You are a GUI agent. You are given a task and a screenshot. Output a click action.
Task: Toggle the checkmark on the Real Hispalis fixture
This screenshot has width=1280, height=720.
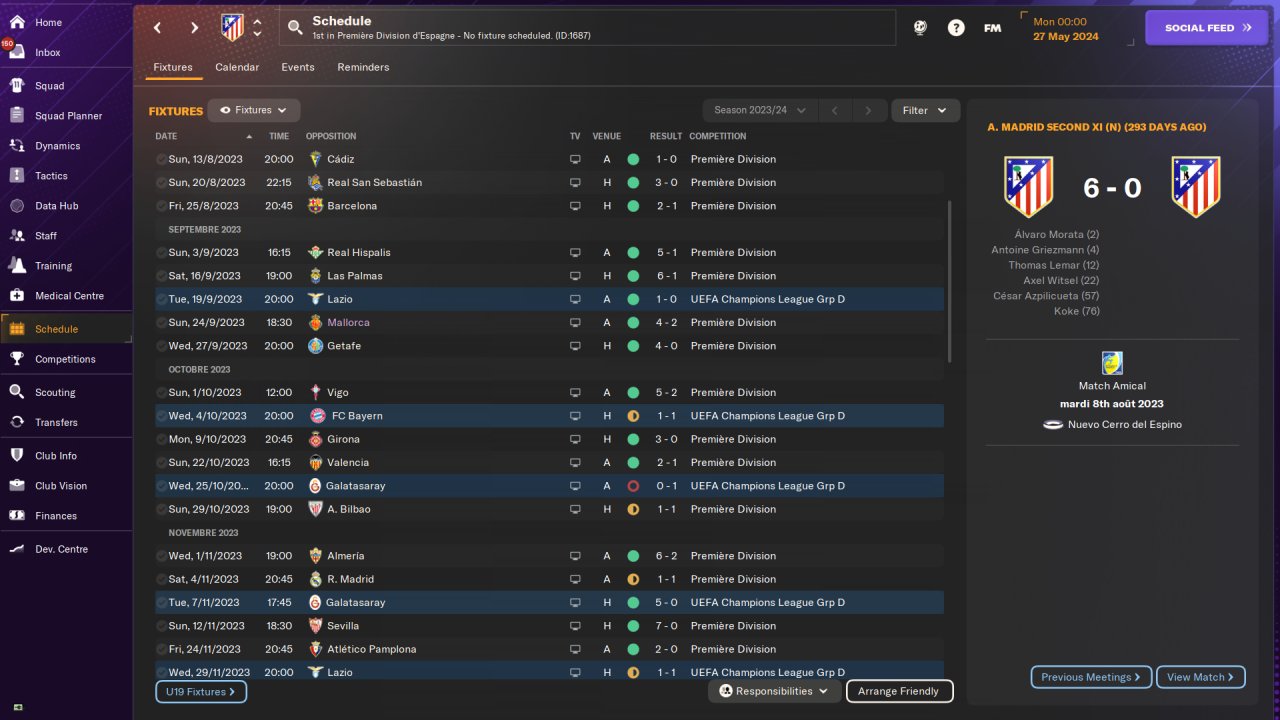[161, 253]
